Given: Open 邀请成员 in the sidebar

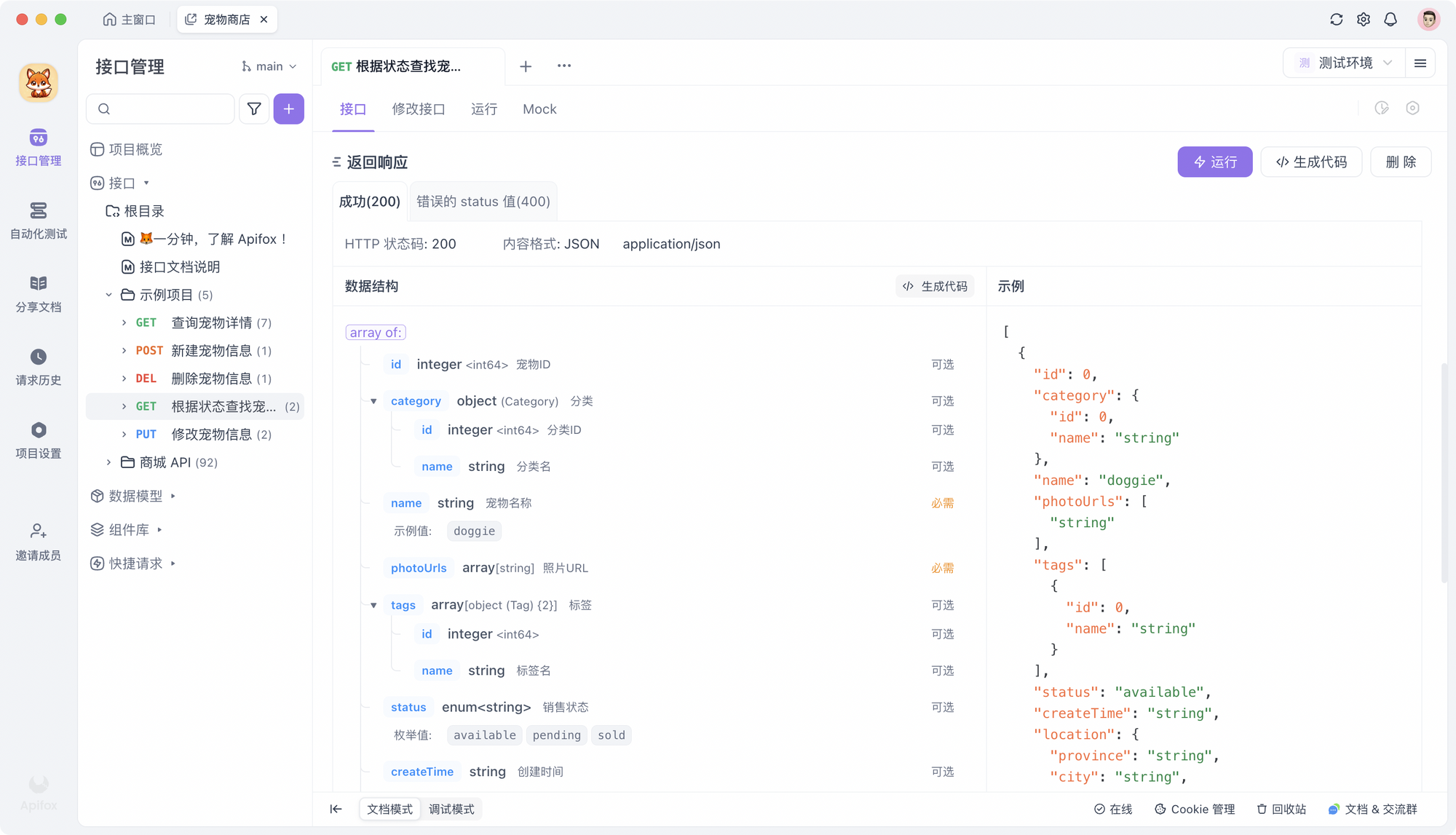Looking at the screenshot, I should coord(38,543).
